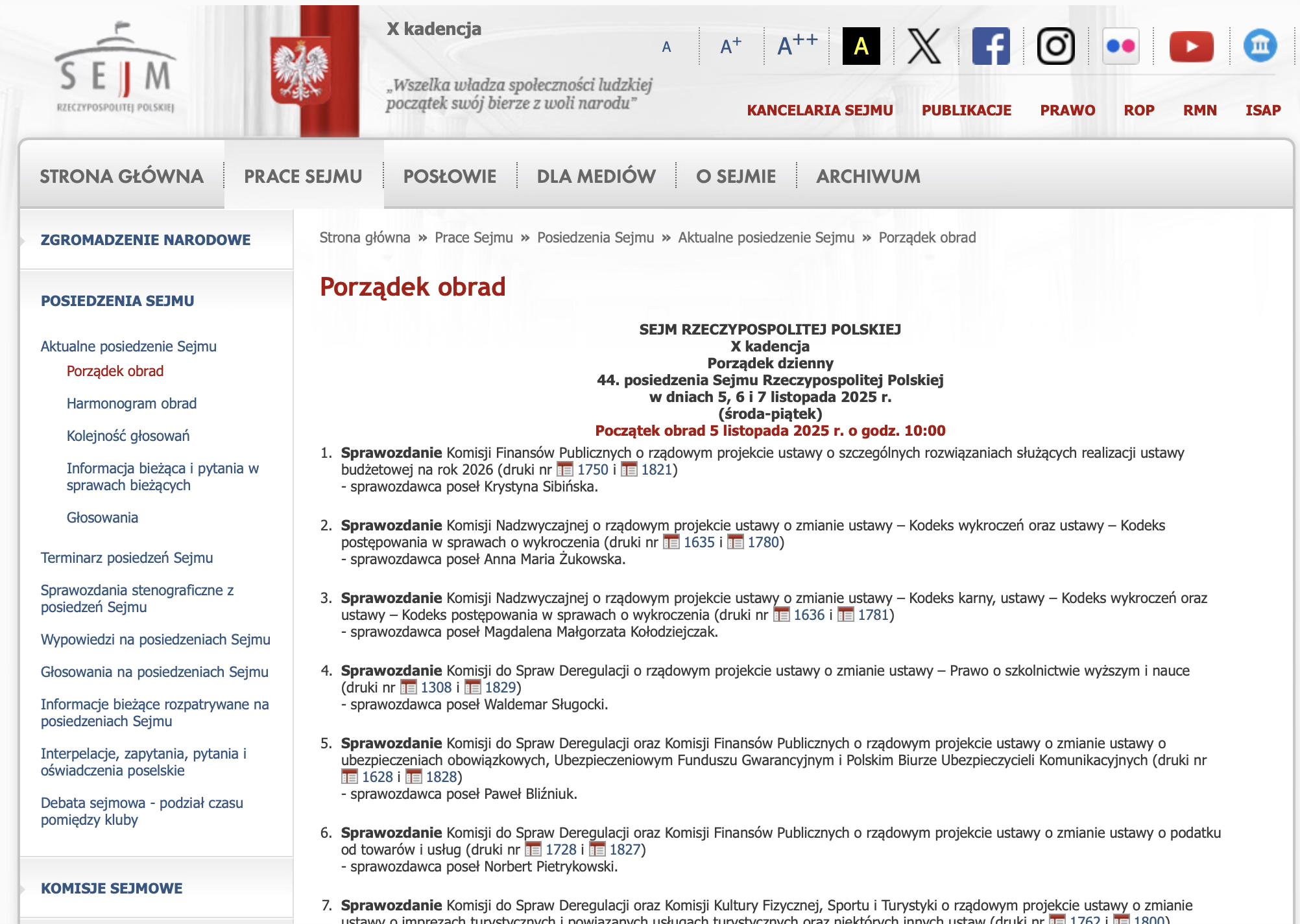
Task: Open druk number 1829 link
Action: [500, 687]
